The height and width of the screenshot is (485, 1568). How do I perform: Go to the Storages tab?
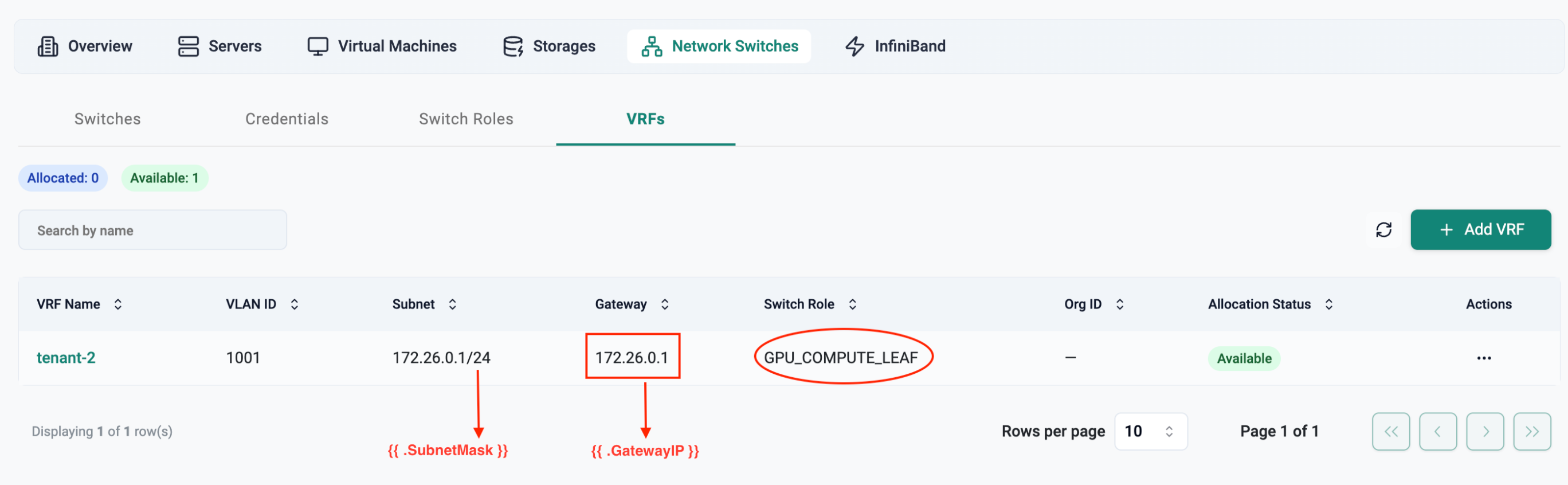pos(549,46)
